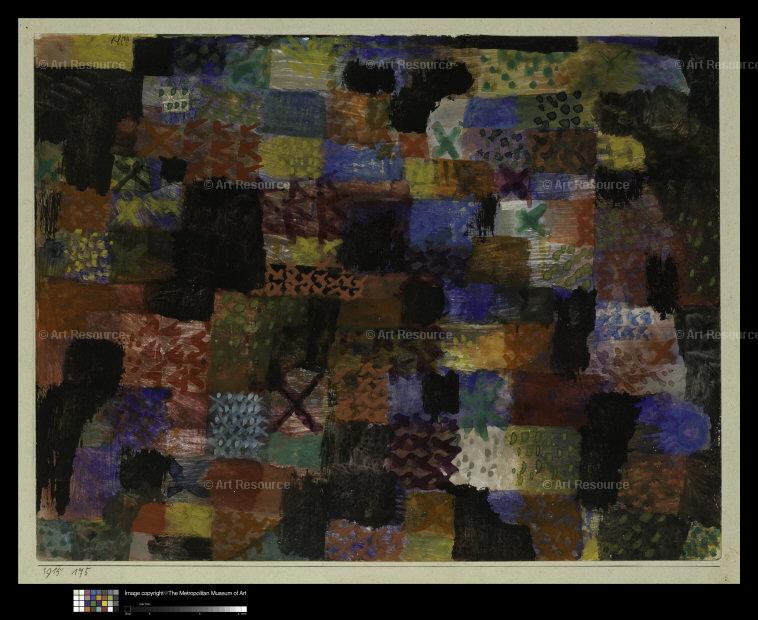Select the Paul Klee painting image
Screen dimensions: 758x620
[x=378, y=297]
